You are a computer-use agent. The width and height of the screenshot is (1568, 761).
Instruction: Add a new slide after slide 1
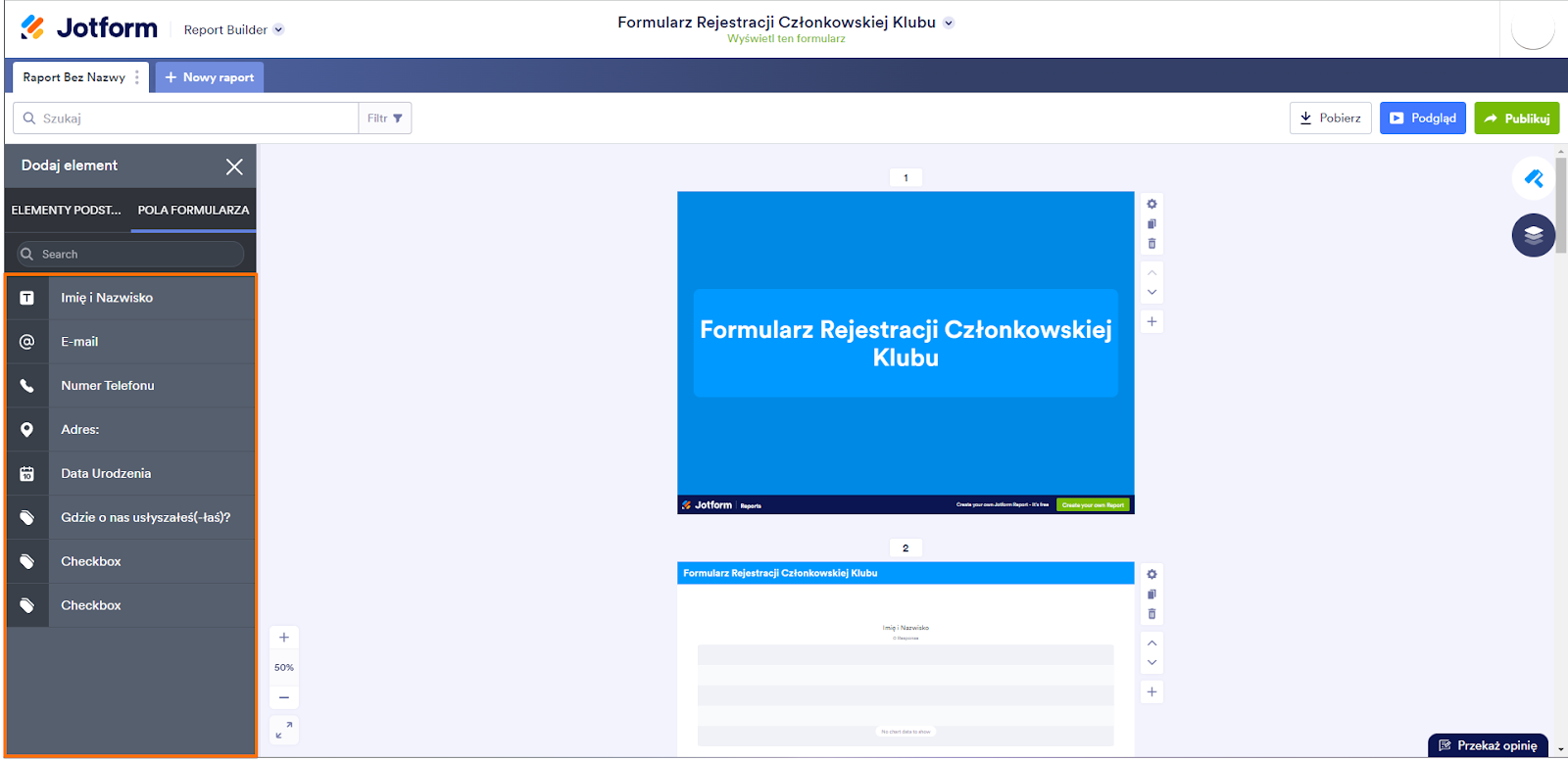click(1151, 322)
